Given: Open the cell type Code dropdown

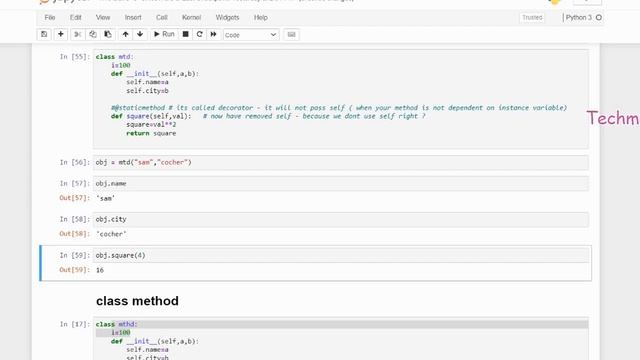Looking at the screenshot, I should (251, 35).
